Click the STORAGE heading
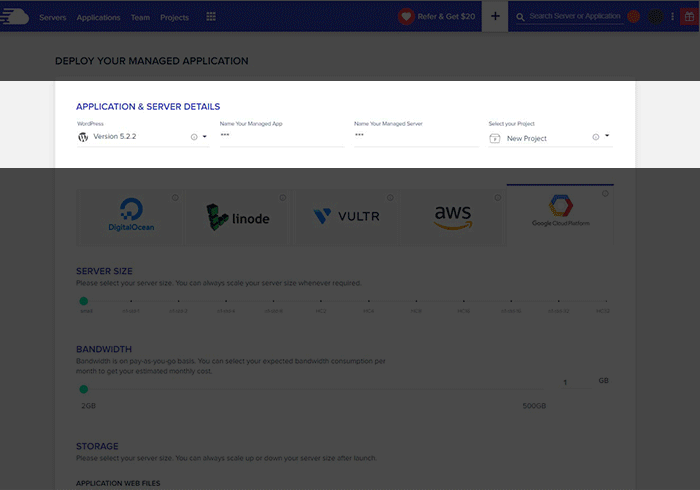Screen dimensions: 700x490 click(x=97, y=446)
